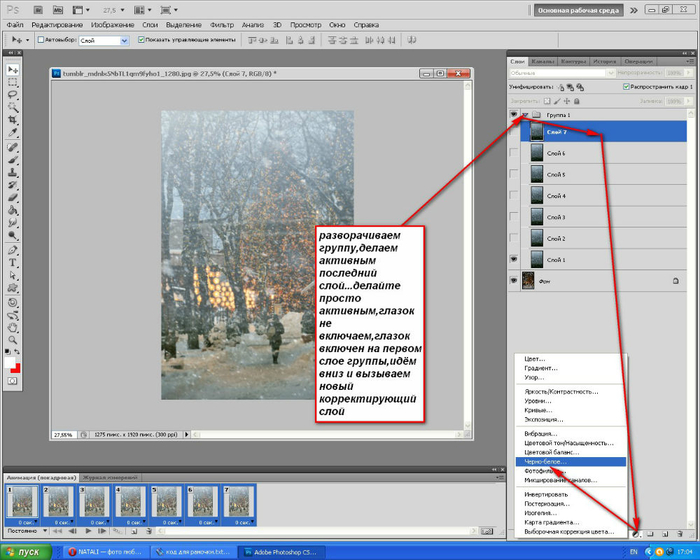Hide the Фон layer visibility eye
This screenshot has width=700, height=560.
click(514, 281)
